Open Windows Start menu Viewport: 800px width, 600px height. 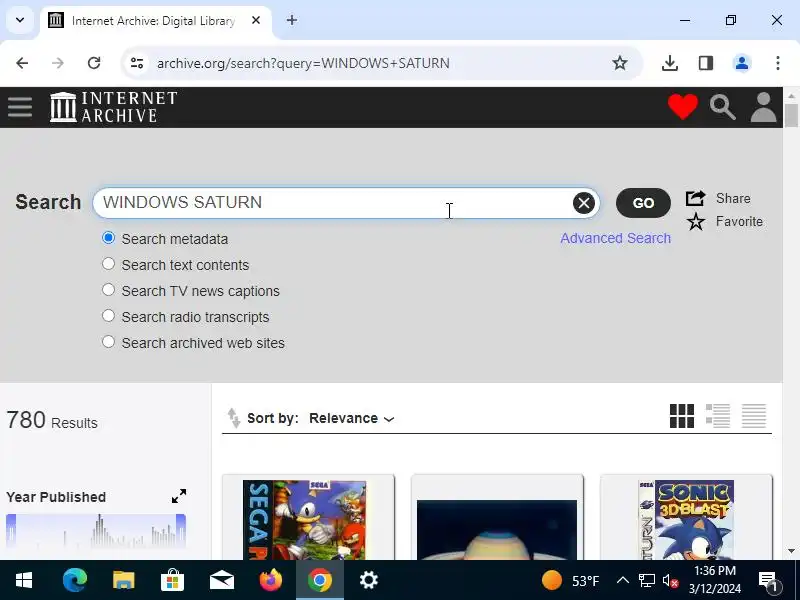(24, 580)
